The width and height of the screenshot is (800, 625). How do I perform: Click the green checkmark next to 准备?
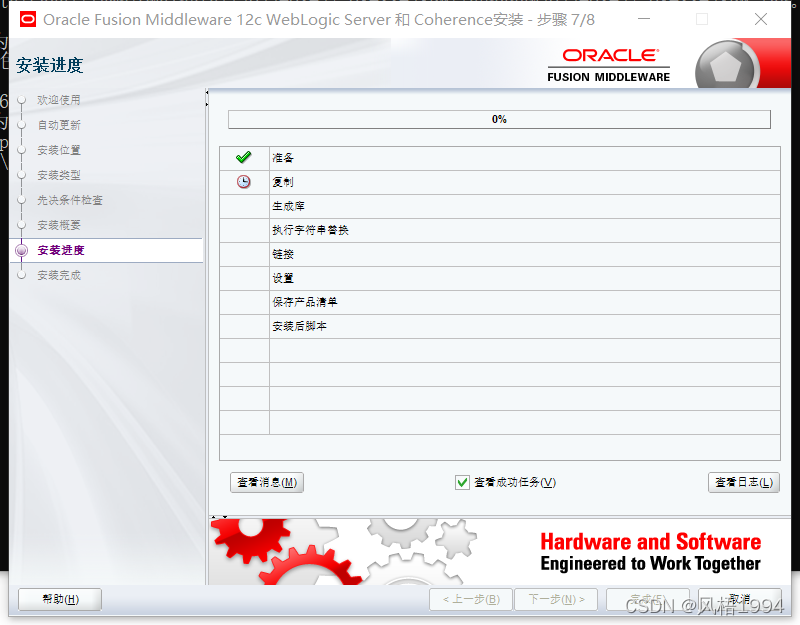(244, 157)
